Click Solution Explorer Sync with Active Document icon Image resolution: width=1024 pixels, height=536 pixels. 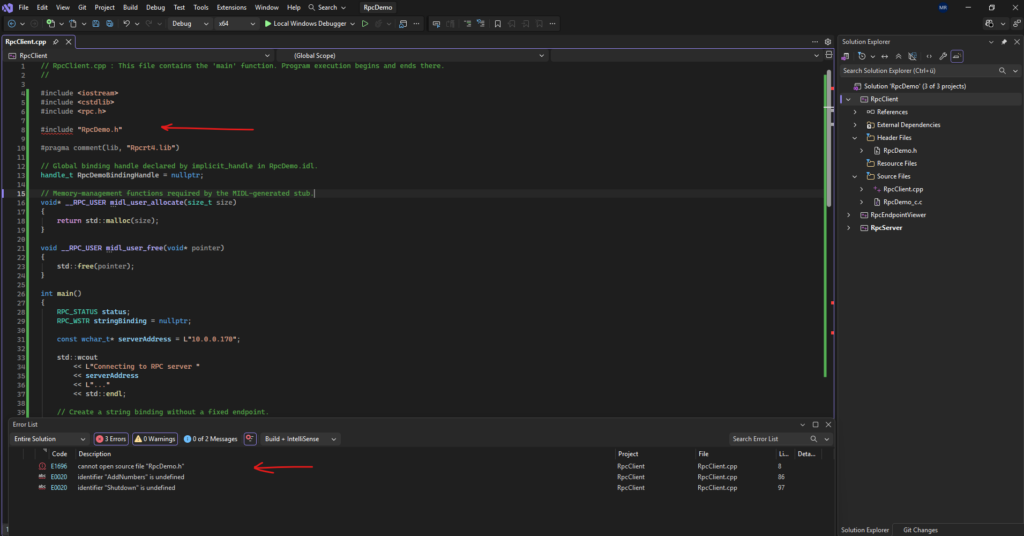pos(884,56)
